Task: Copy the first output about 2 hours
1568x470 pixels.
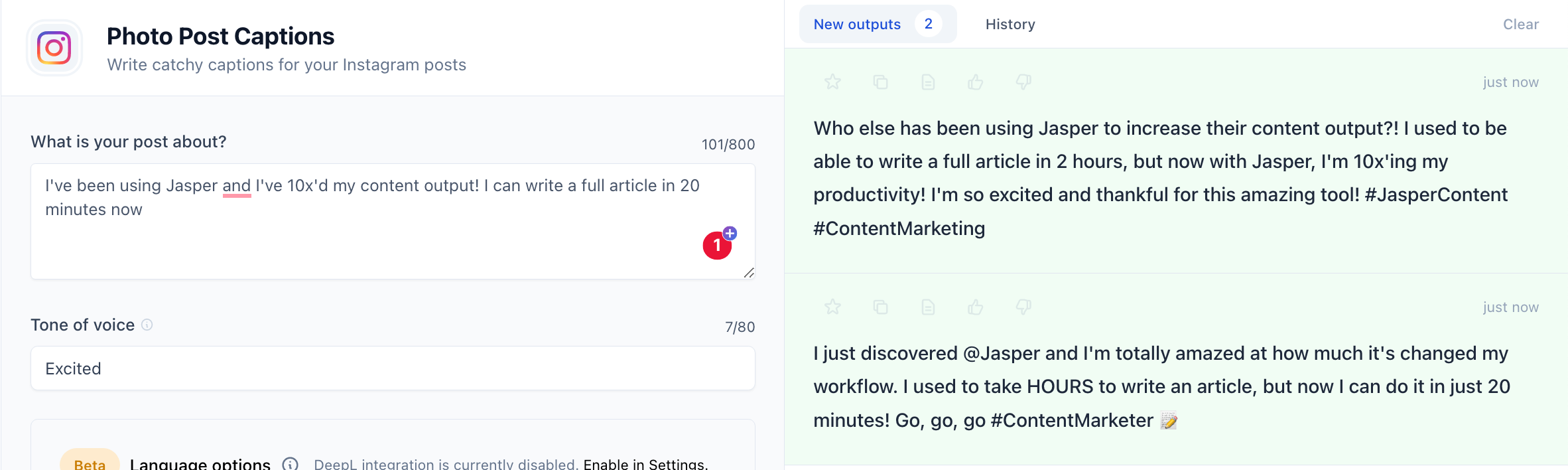Action: click(x=880, y=82)
